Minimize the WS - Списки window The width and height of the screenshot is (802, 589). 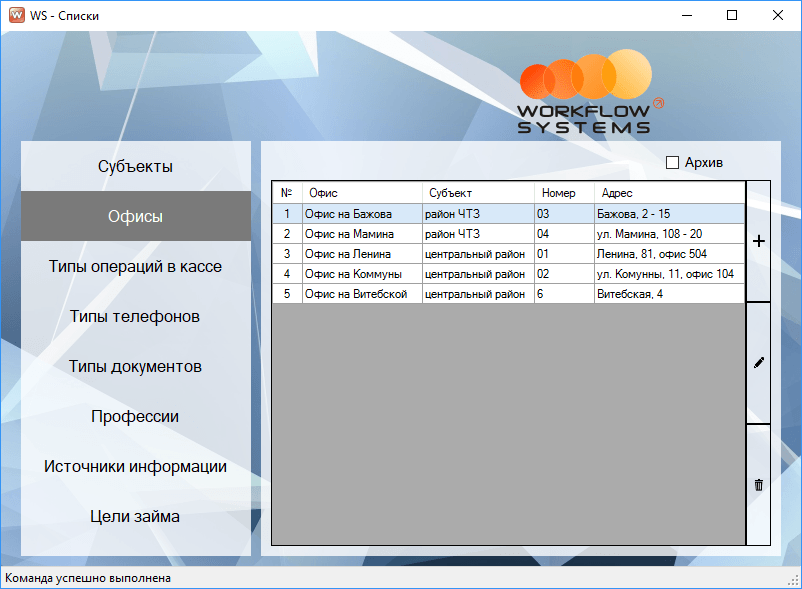click(687, 15)
